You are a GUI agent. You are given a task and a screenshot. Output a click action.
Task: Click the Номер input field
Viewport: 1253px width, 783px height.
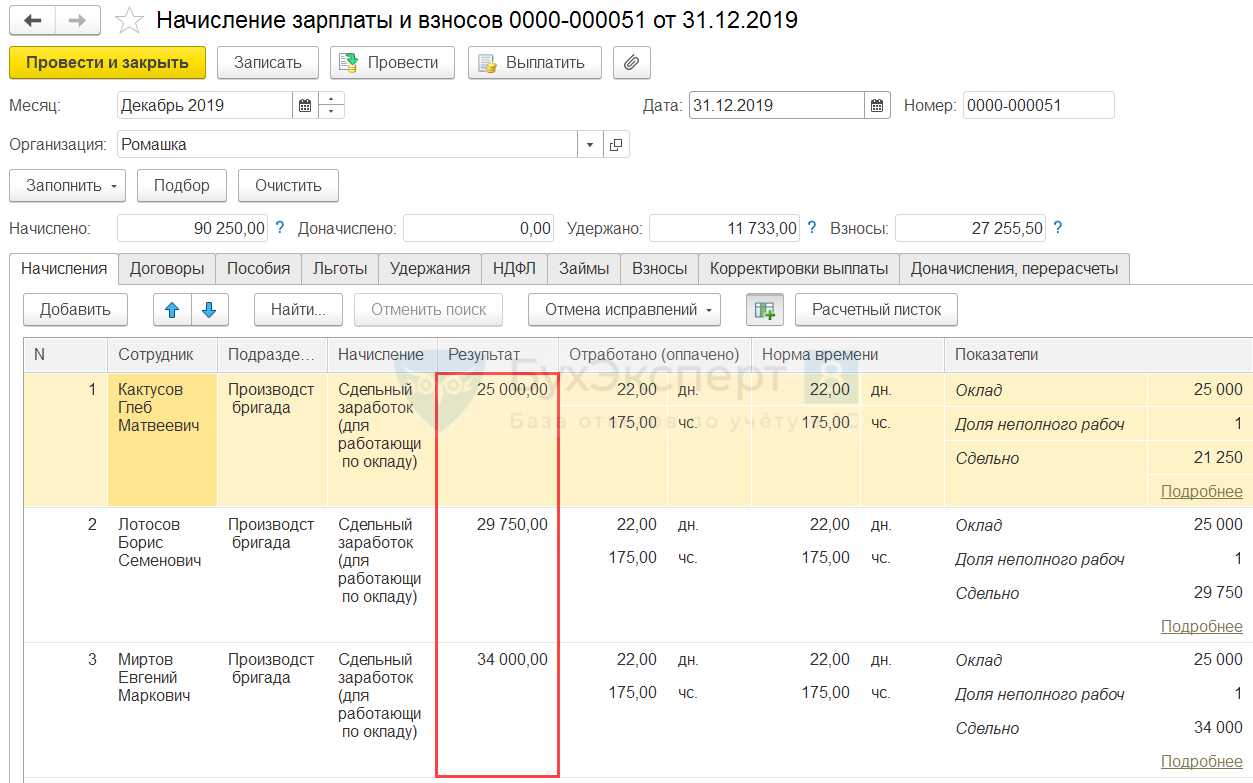pyautogui.click(x=1037, y=106)
